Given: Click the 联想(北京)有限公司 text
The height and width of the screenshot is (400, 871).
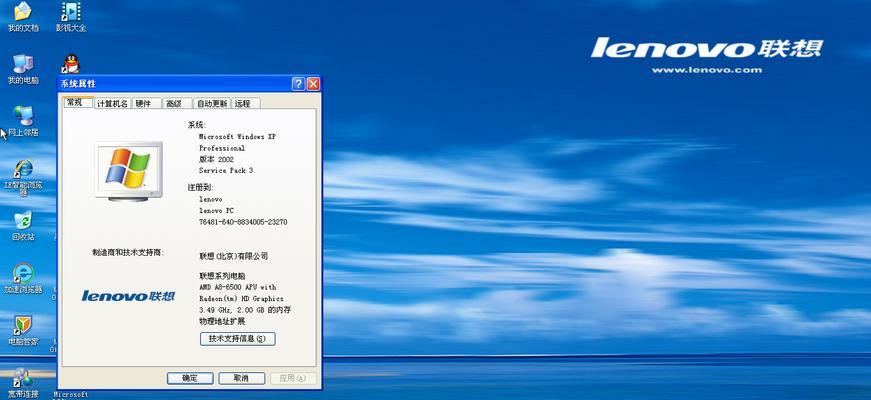Looking at the screenshot, I should [x=233, y=256].
